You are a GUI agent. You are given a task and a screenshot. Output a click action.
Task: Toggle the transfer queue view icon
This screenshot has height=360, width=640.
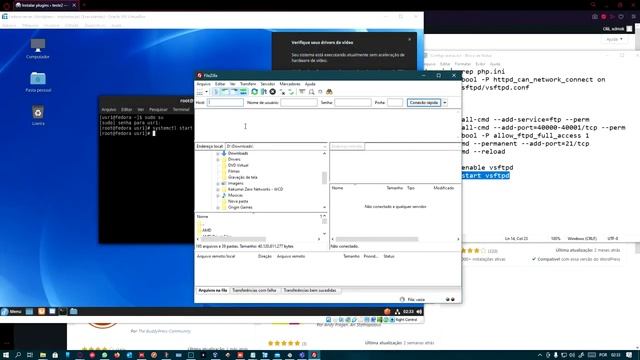coord(243,92)
